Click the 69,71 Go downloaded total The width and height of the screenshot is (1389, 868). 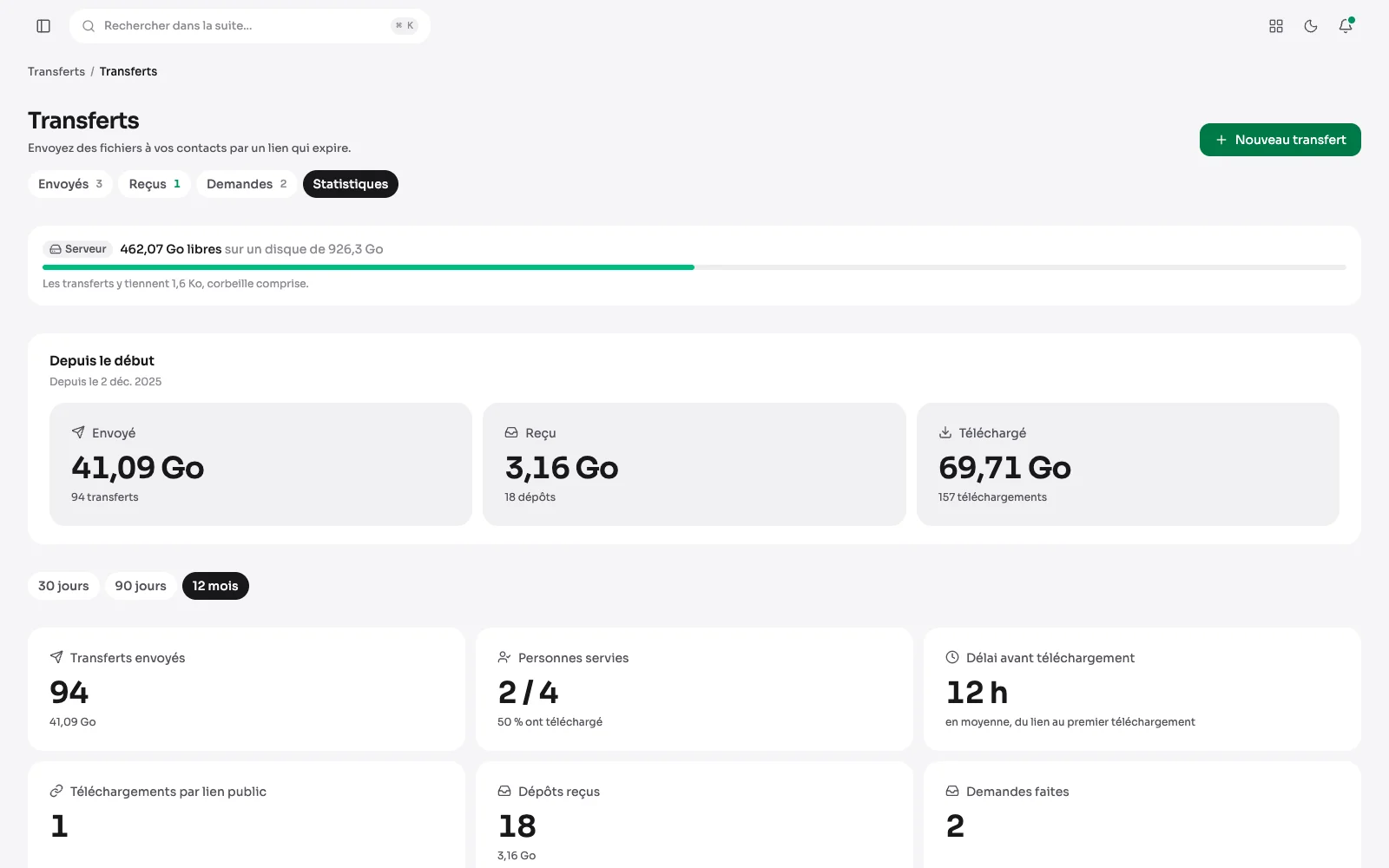pyautogui.click(x=1004, y=468)
